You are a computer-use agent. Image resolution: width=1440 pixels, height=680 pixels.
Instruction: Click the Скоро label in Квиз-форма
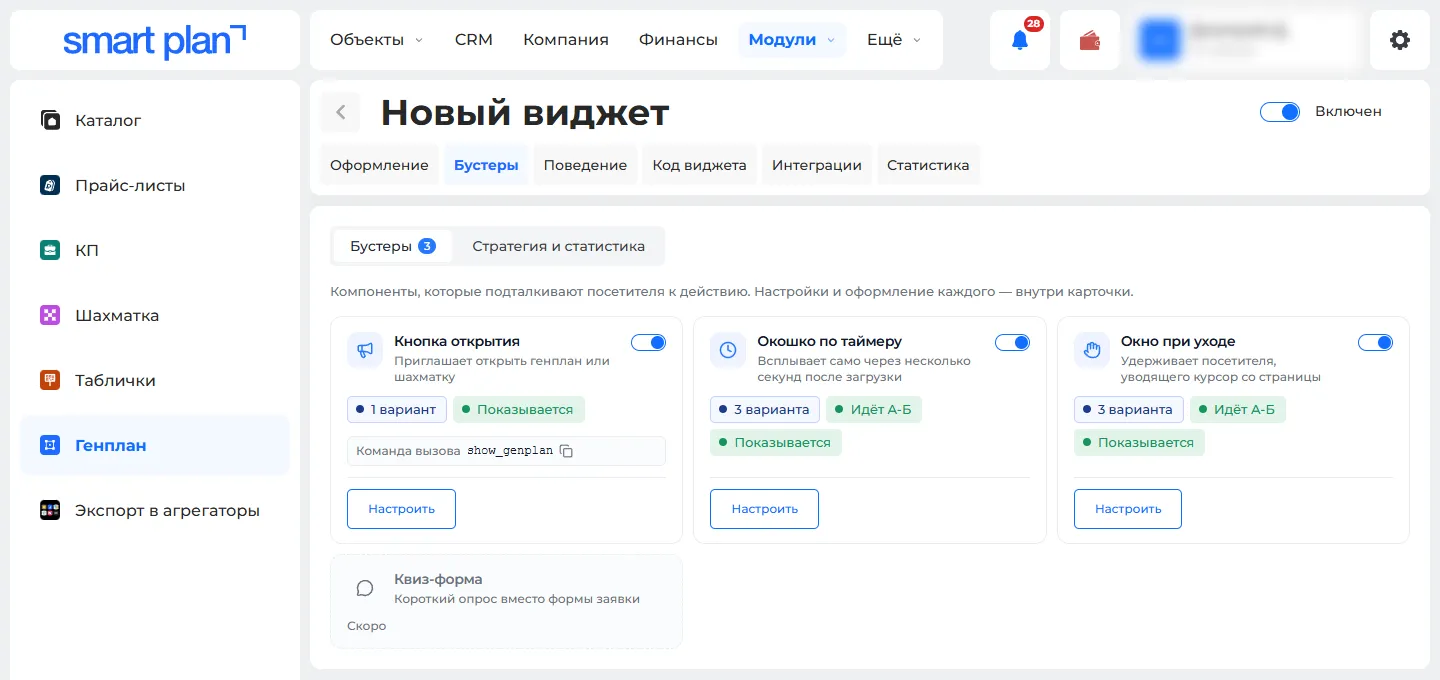pyautogui.click(x=366, y=626)
